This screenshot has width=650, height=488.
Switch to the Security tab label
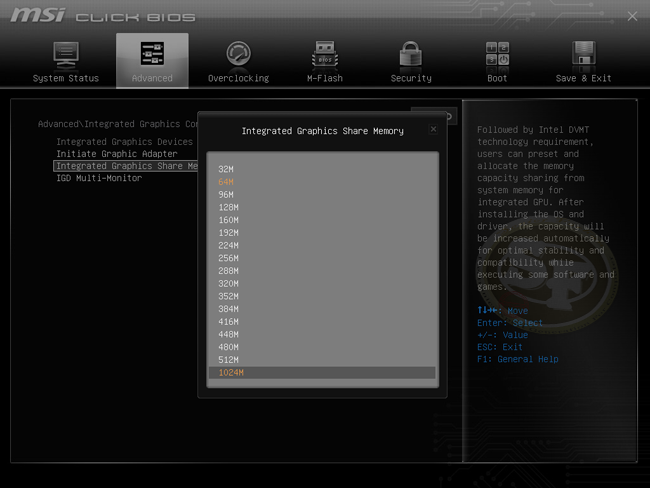click(x=411, y=78)
